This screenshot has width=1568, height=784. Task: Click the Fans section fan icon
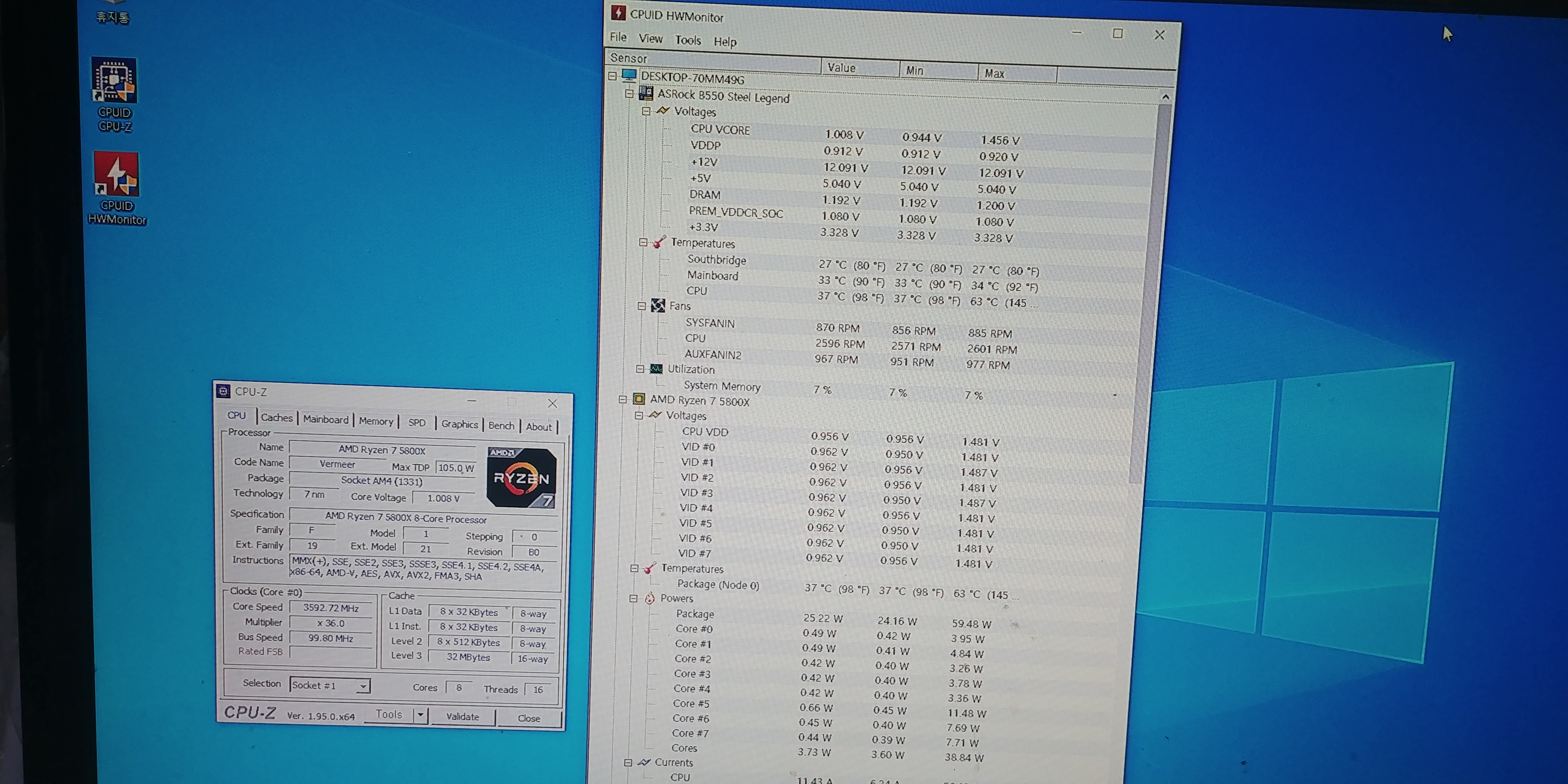click(657, 305)
